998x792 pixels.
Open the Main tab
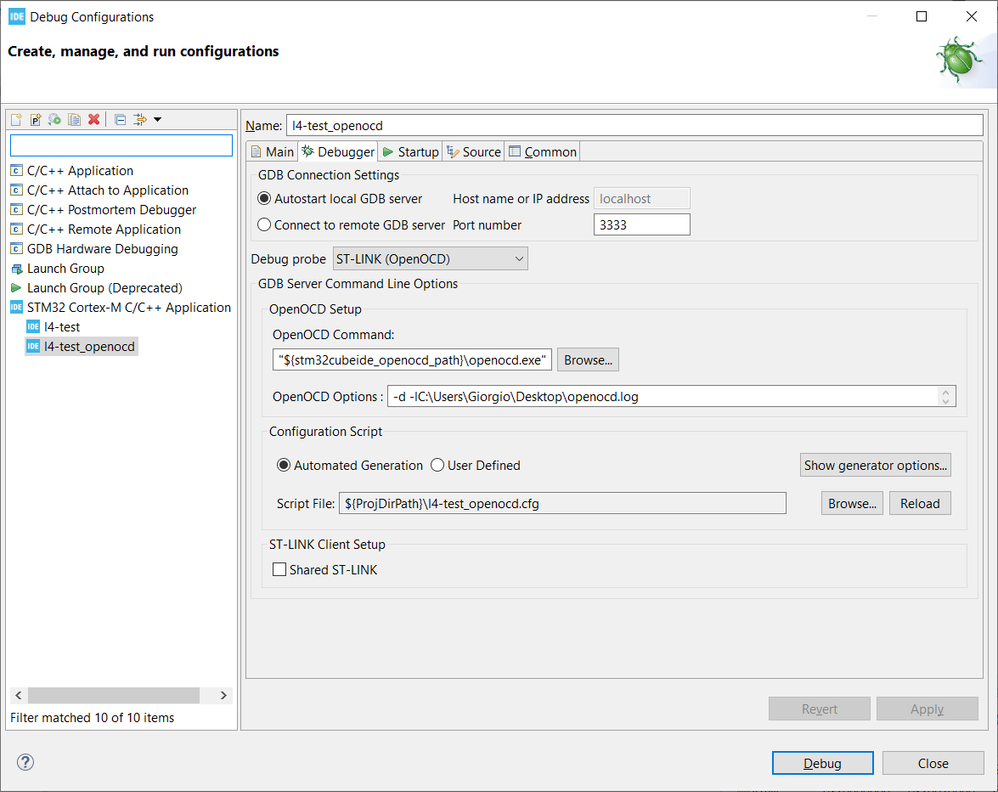click(272, 152)
